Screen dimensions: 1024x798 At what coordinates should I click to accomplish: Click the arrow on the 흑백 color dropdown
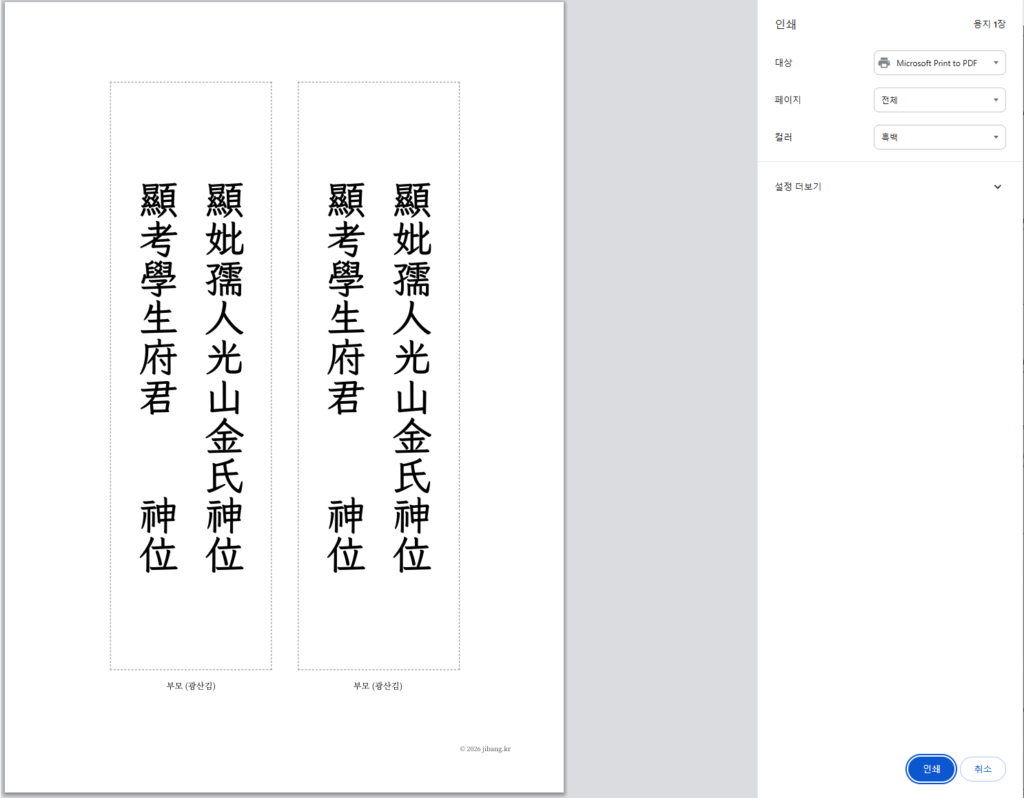[996, 137]
